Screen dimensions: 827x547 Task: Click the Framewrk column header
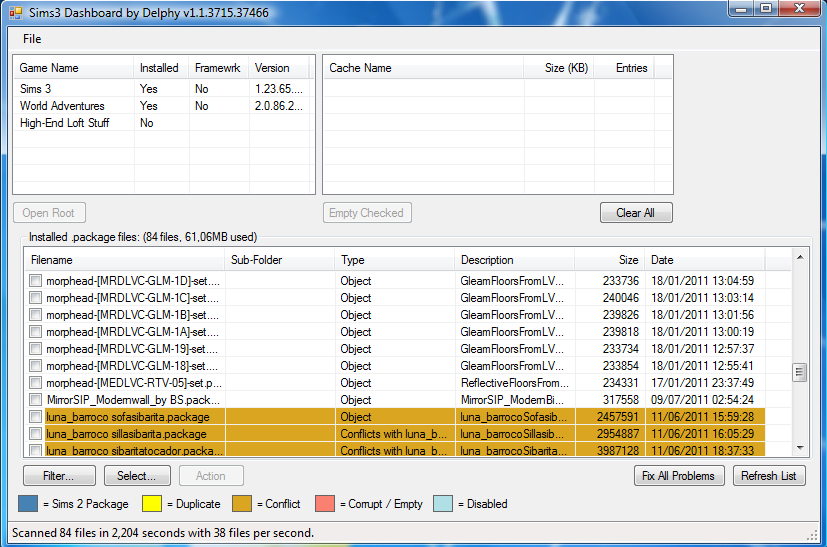tap(218, 68)
